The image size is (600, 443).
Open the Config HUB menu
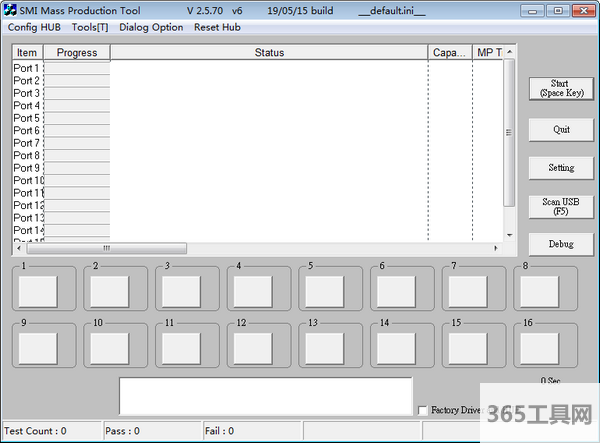[x=34, y=27]
